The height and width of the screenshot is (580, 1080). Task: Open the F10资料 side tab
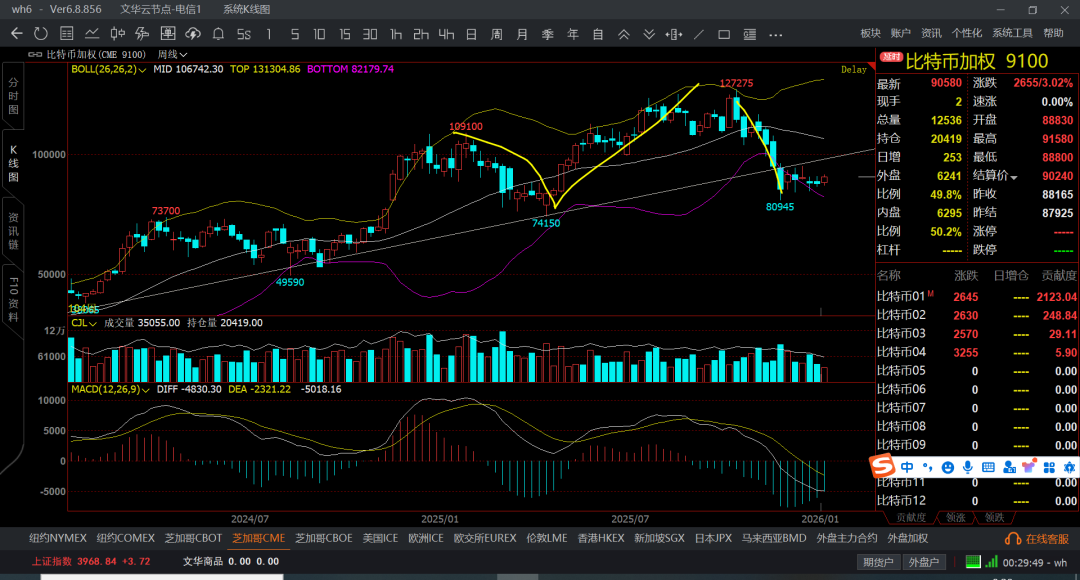click(x=13, y=296)
